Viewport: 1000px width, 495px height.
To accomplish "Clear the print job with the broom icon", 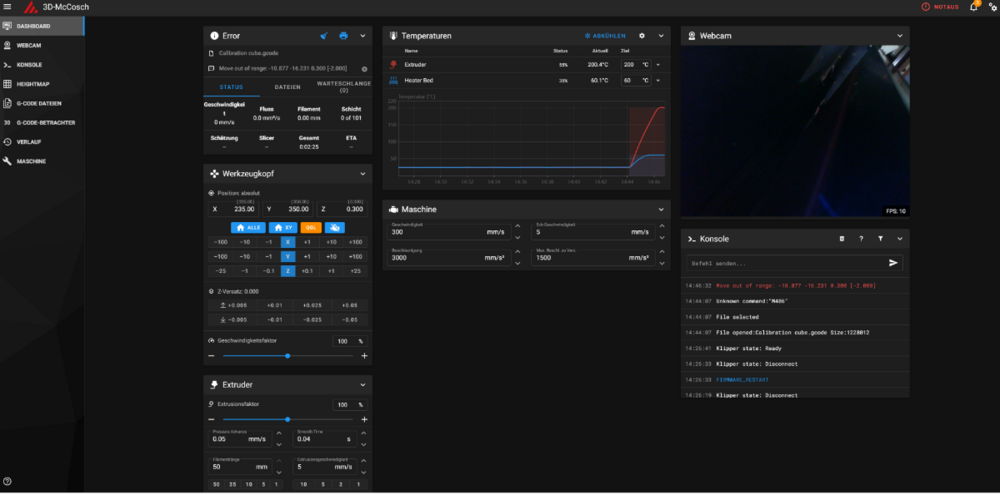I will [324, 36].
